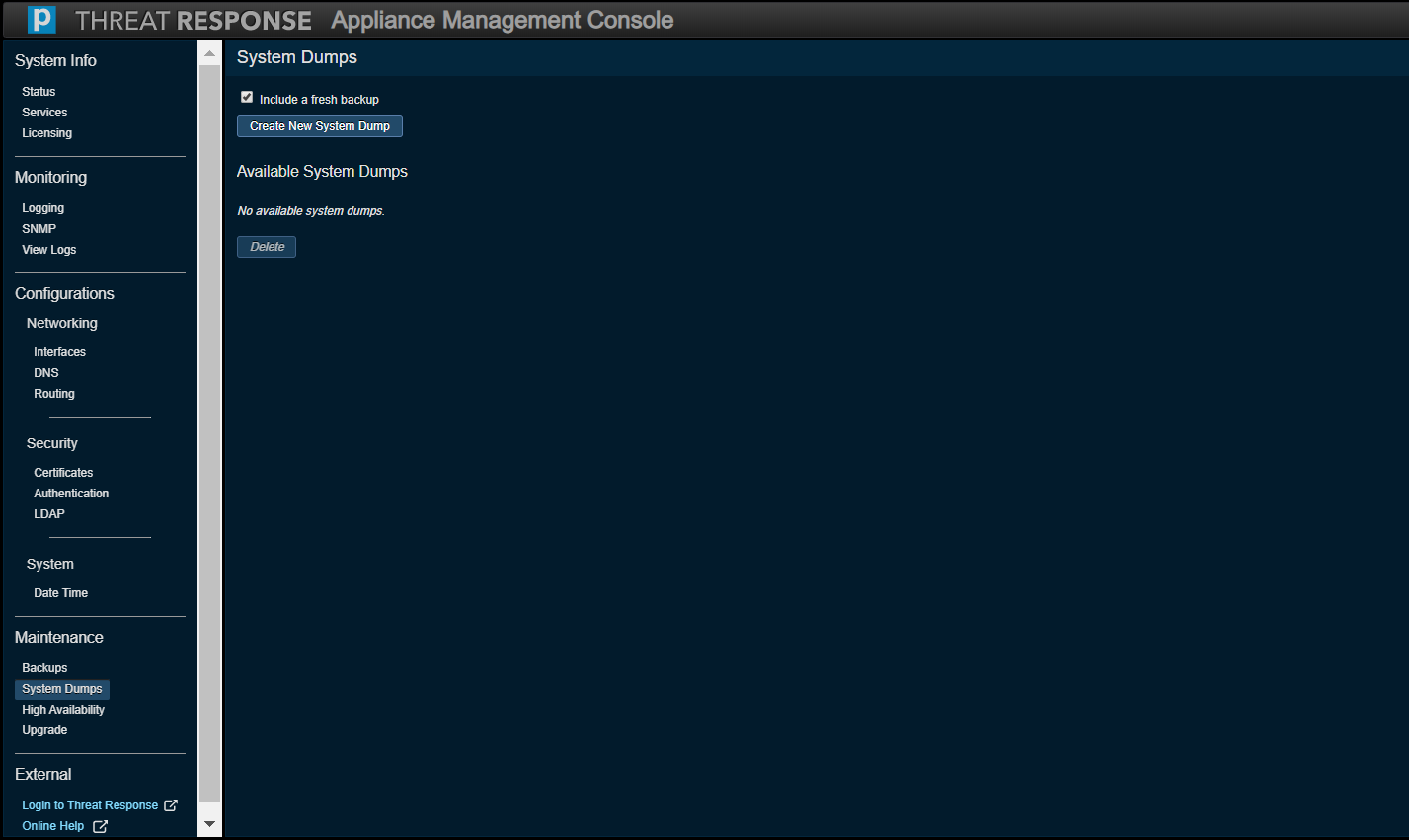Image resolution: width=1409 pixels, height=840 pixels.
Task: Click the sidebar scrollbar up arrow
Action: pos(209,53)
